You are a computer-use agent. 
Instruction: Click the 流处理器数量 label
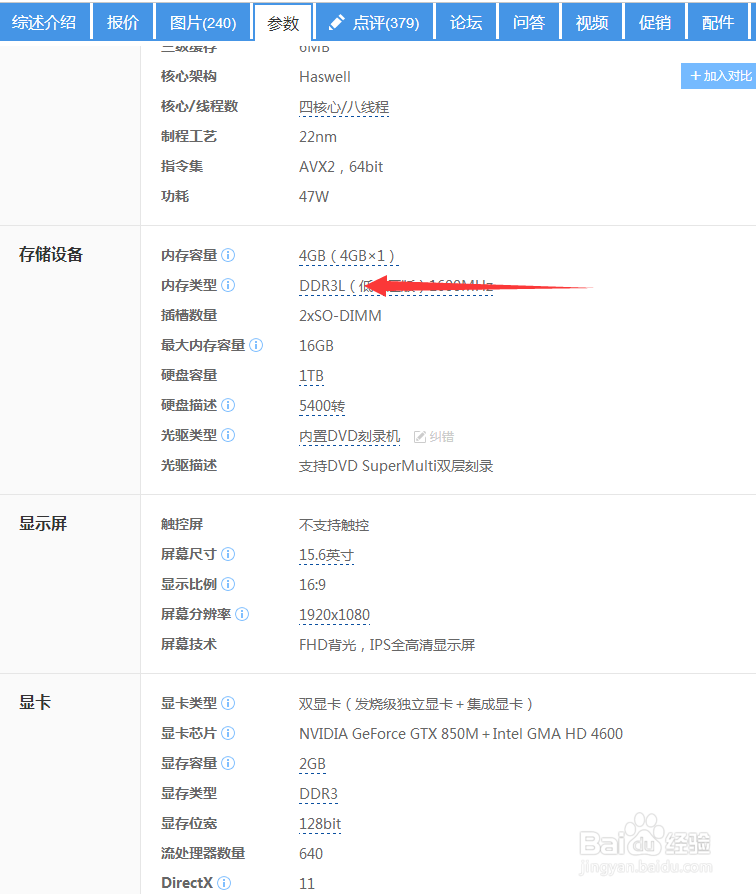click(x=203, y=853)
